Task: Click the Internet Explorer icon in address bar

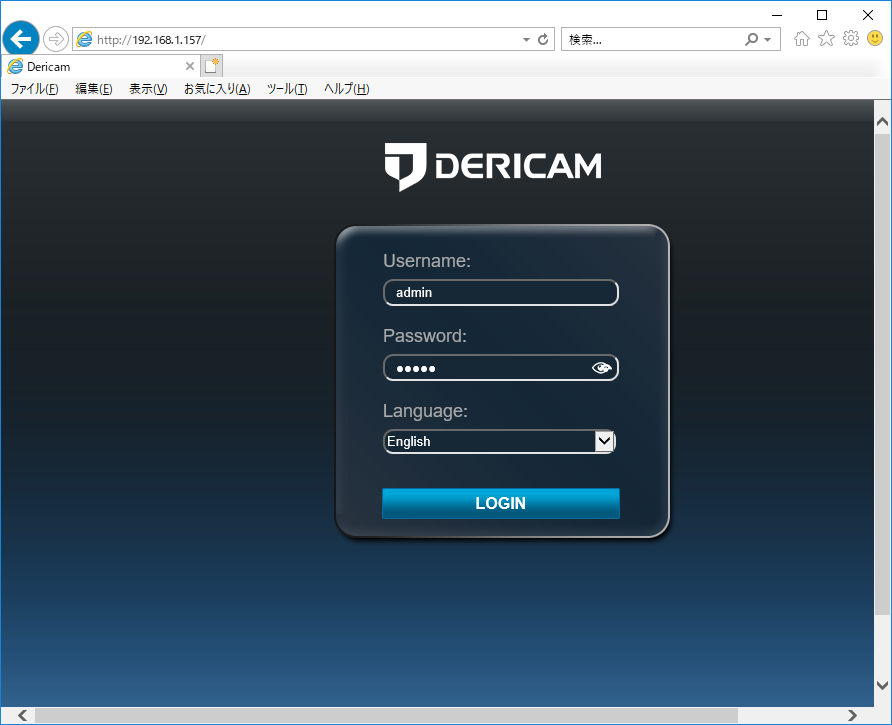Action: [x=84, y=39]
